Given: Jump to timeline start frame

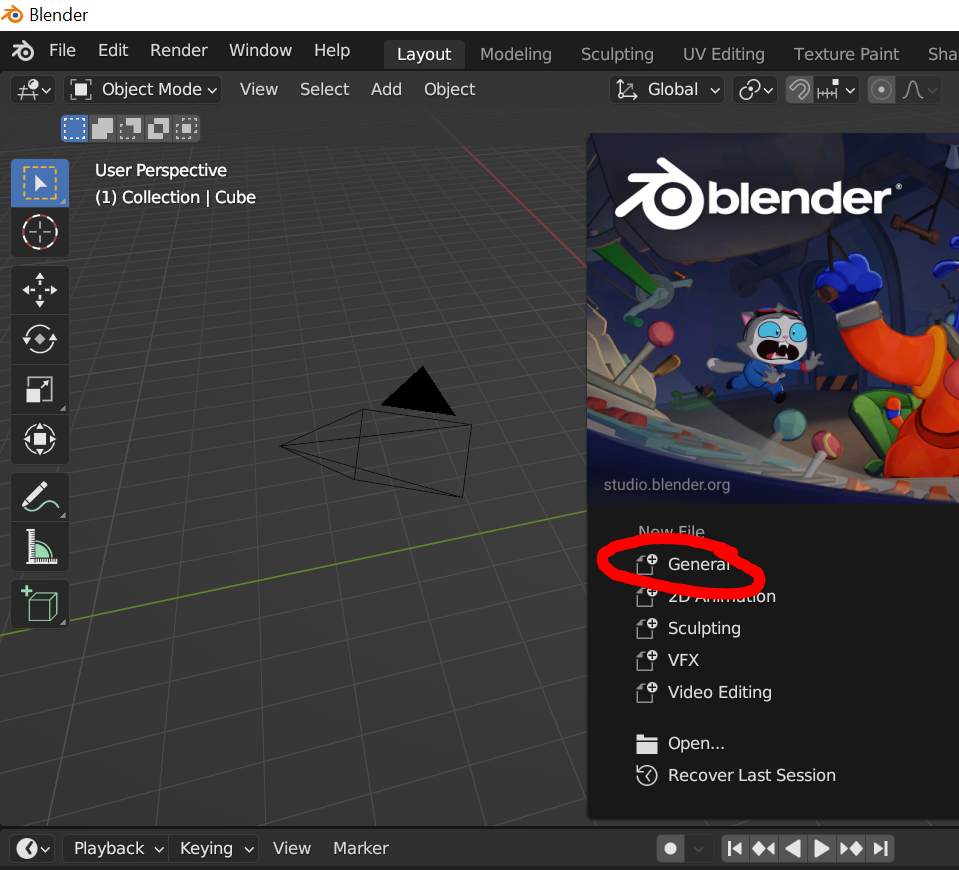Looking at the screenshot, I should 735,849.
